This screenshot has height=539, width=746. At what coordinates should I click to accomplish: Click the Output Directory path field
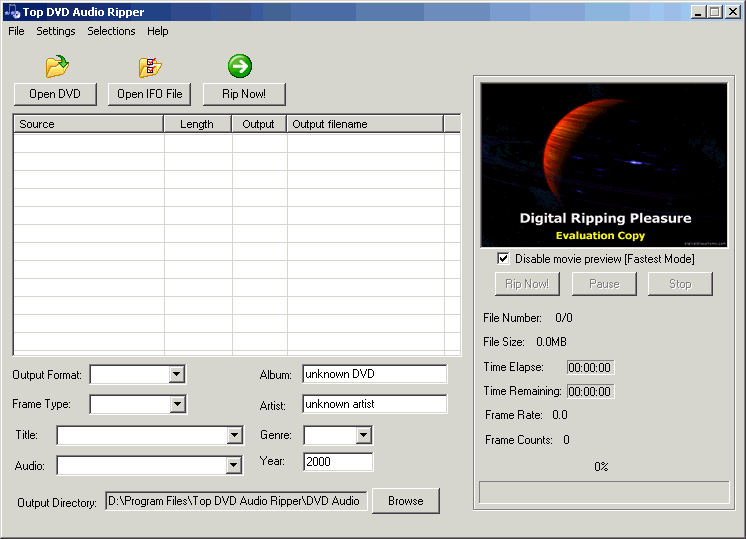236,501
